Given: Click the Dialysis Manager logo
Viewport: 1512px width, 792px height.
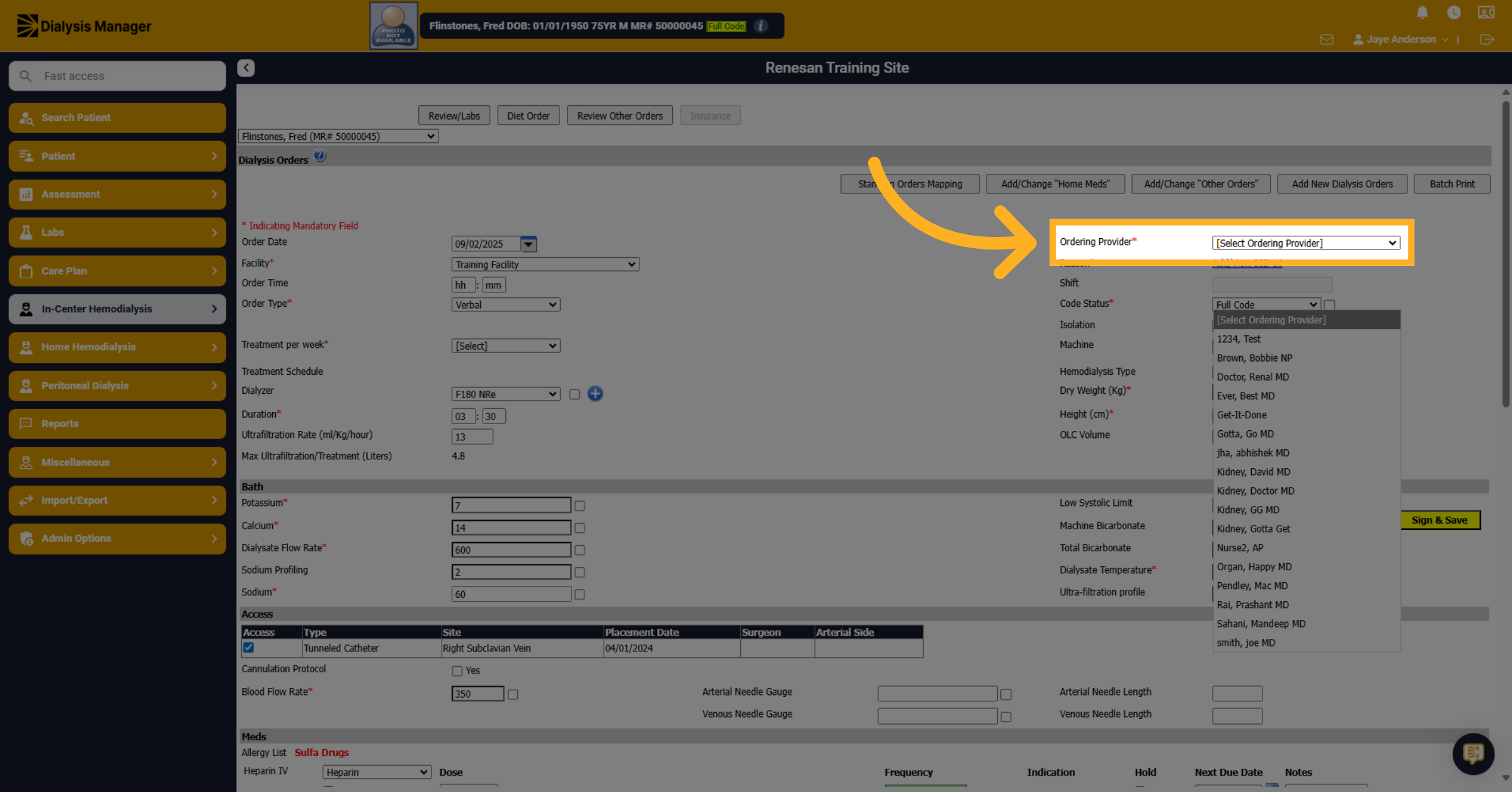Looking at the screenshot, I should point(84,26).
